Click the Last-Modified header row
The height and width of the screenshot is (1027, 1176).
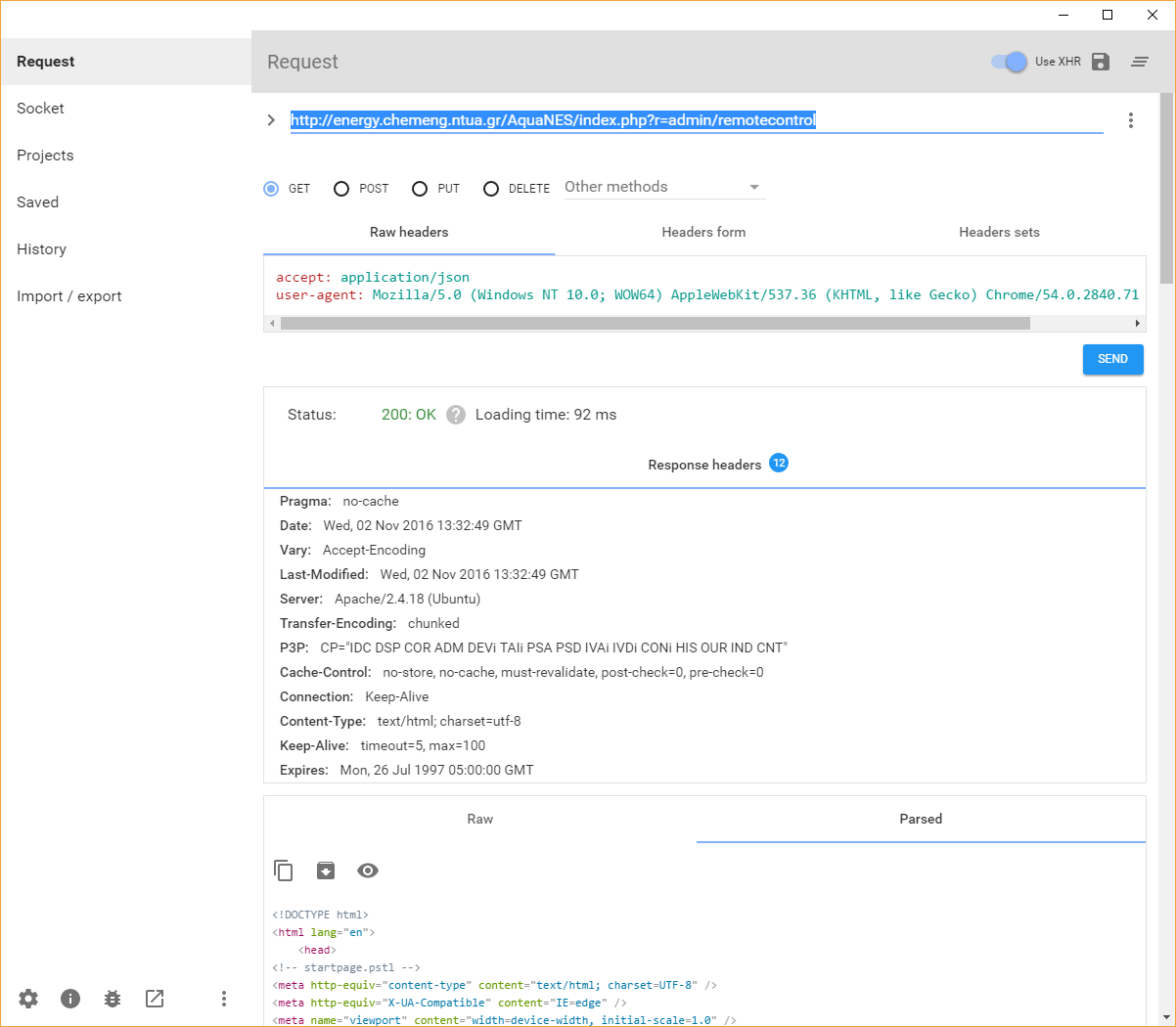[x=430, y=574]
